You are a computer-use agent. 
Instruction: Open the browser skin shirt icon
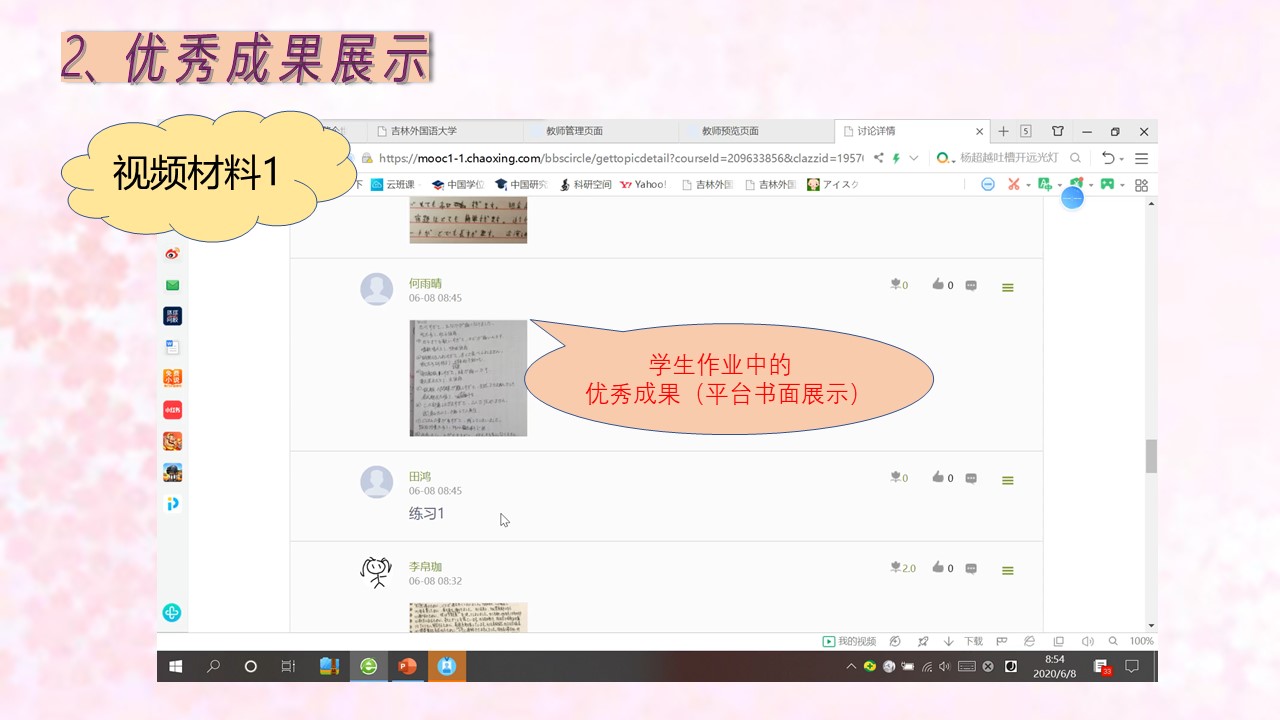click(x=1058, y=131)
